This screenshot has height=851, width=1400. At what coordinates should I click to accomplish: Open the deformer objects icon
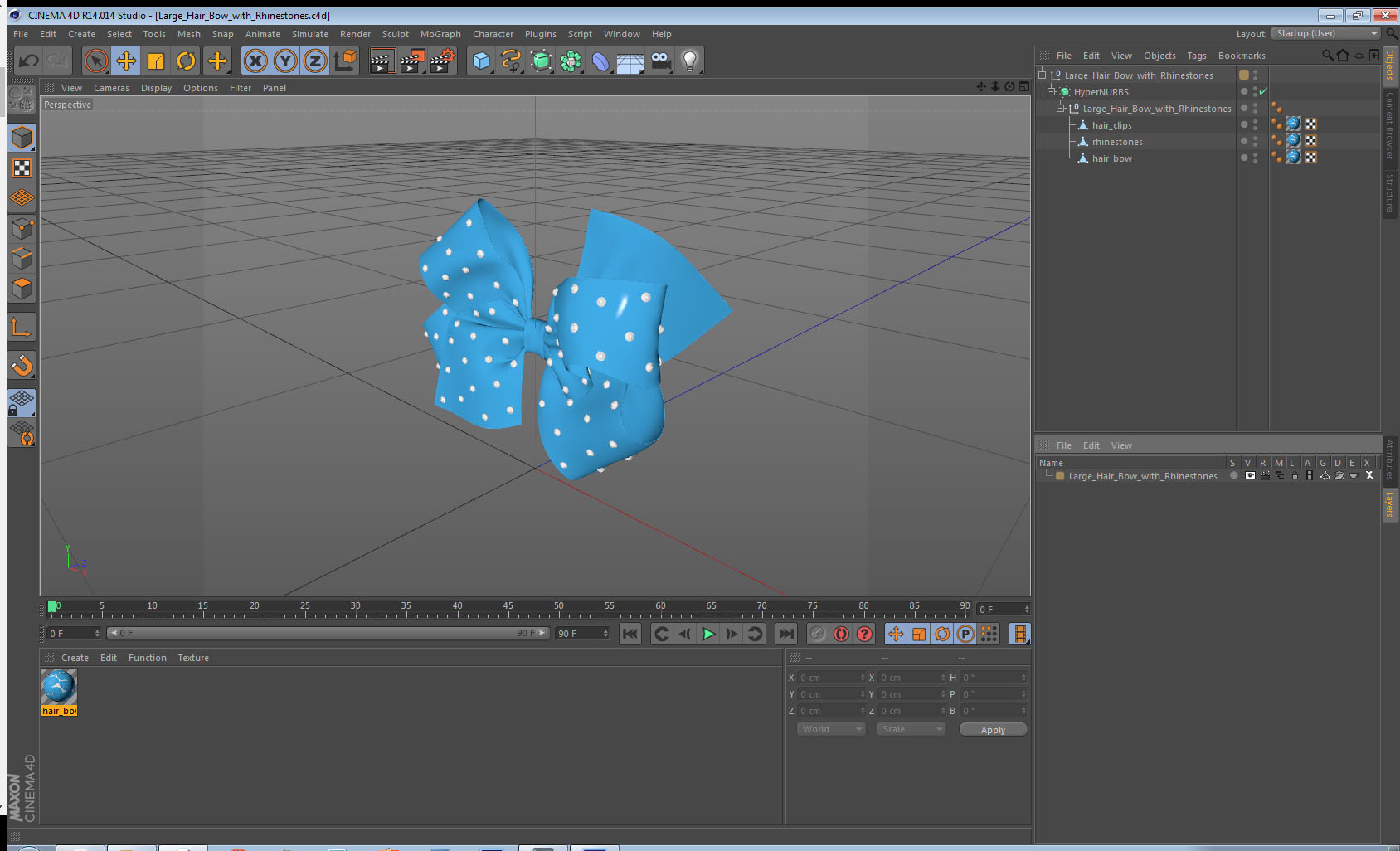pos(600,61)
